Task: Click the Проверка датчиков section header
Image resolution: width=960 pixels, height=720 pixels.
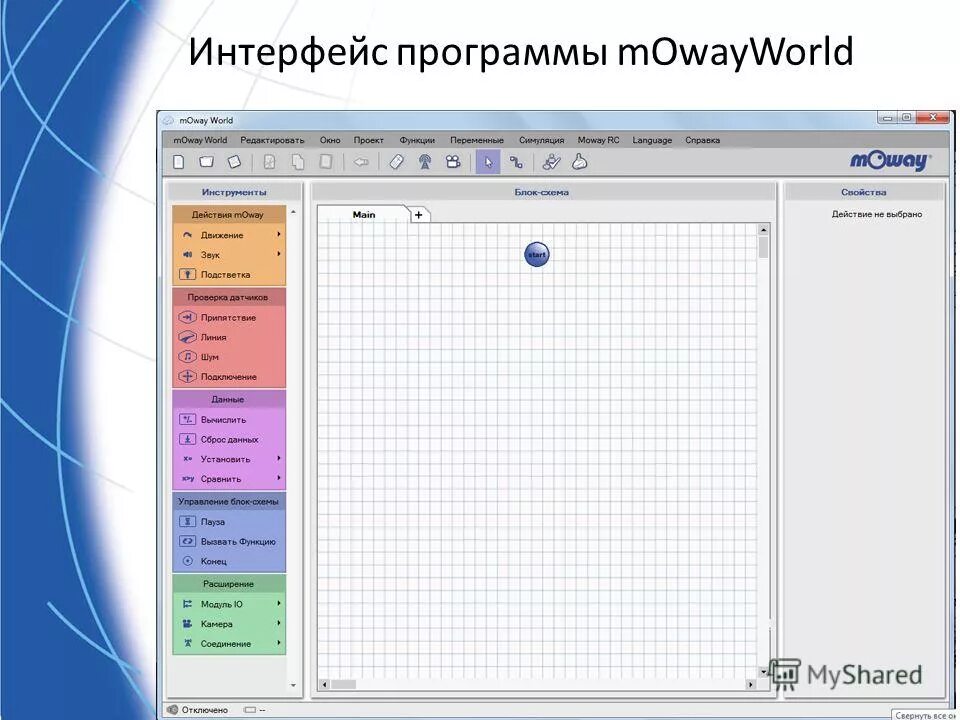Action: pyautogui.click(x=228, y=297)
